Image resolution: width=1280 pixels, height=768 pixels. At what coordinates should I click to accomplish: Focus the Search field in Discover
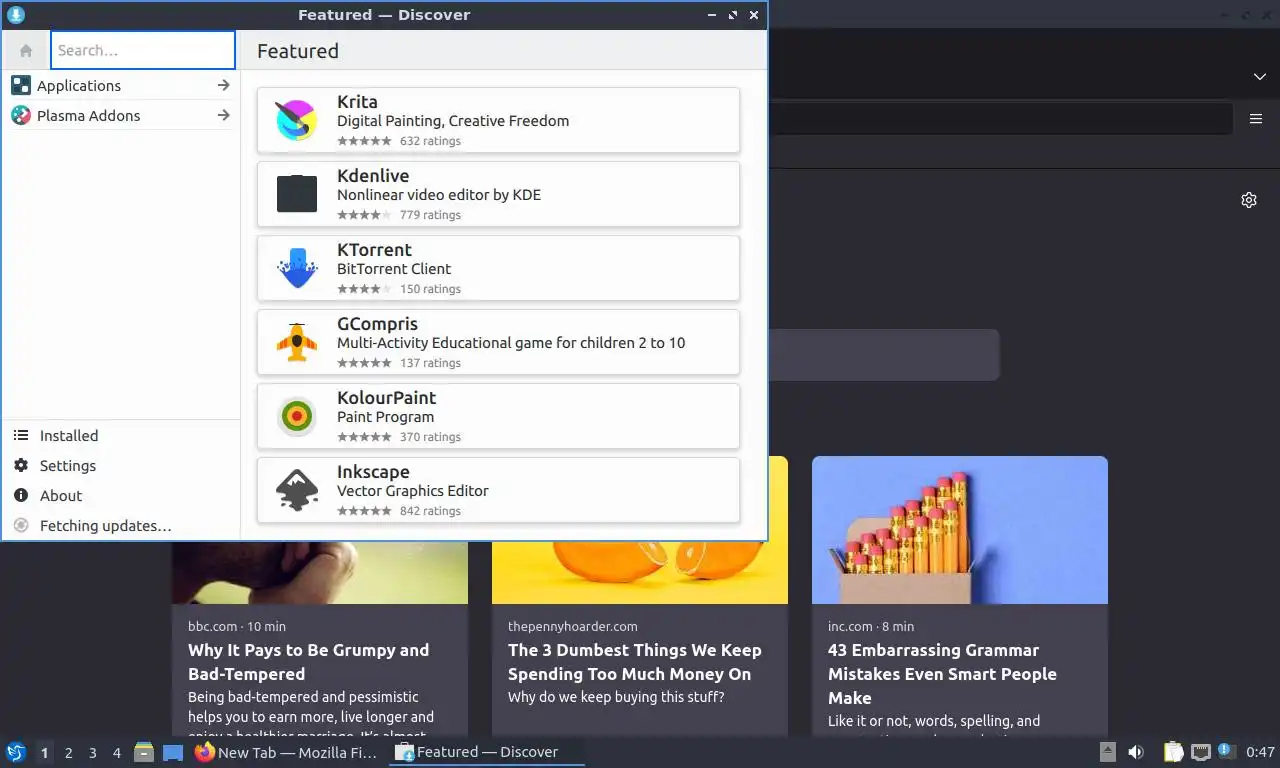click(x=143, y=50)
